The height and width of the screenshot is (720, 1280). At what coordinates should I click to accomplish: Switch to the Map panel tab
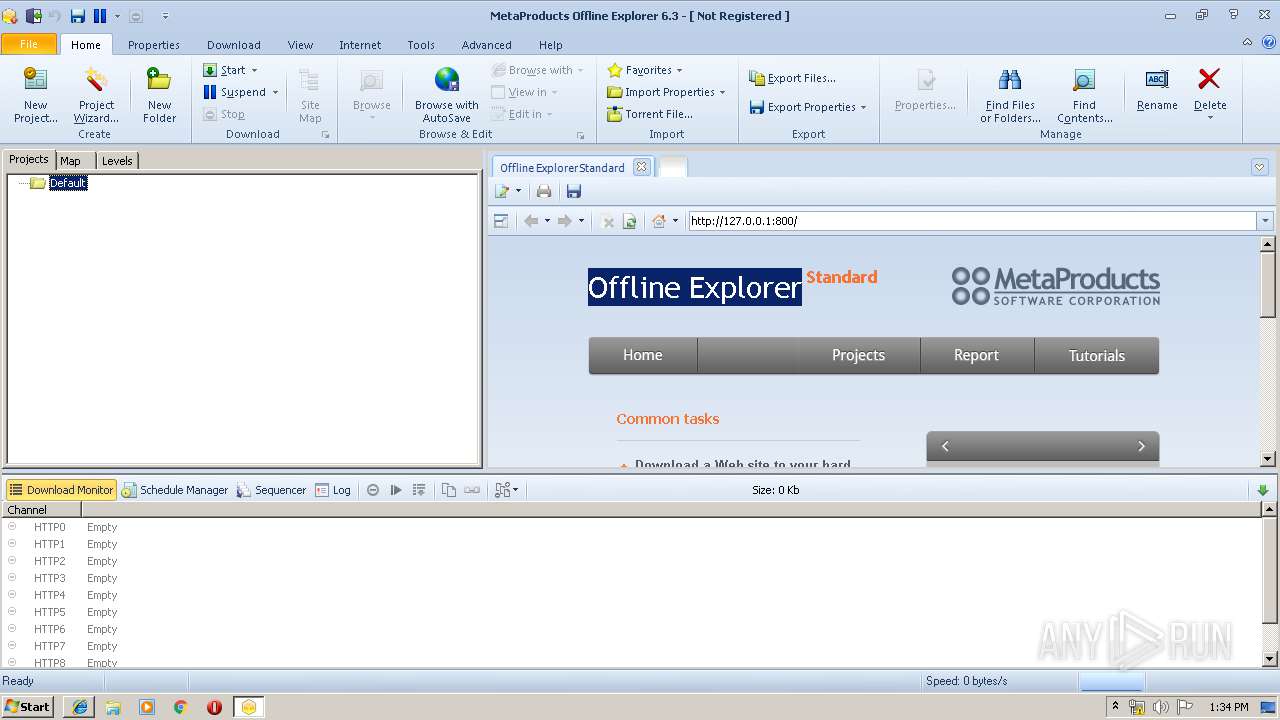[x=70, y=160]
